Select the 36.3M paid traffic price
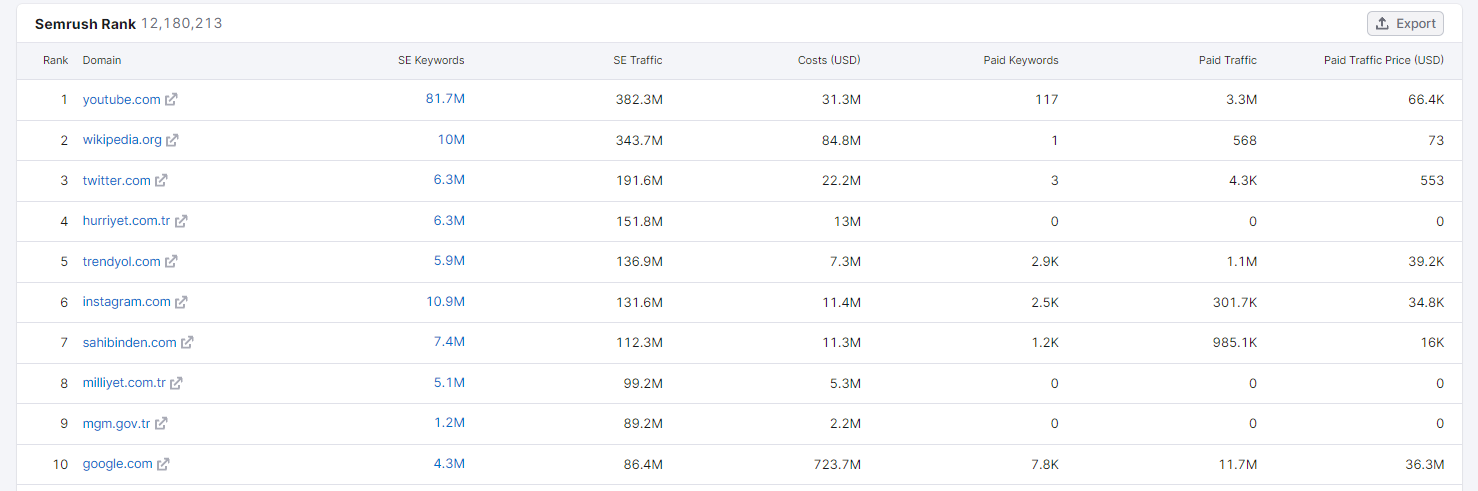The height and width of the screenshot is (491, 1478). [x=1426, y=464]
